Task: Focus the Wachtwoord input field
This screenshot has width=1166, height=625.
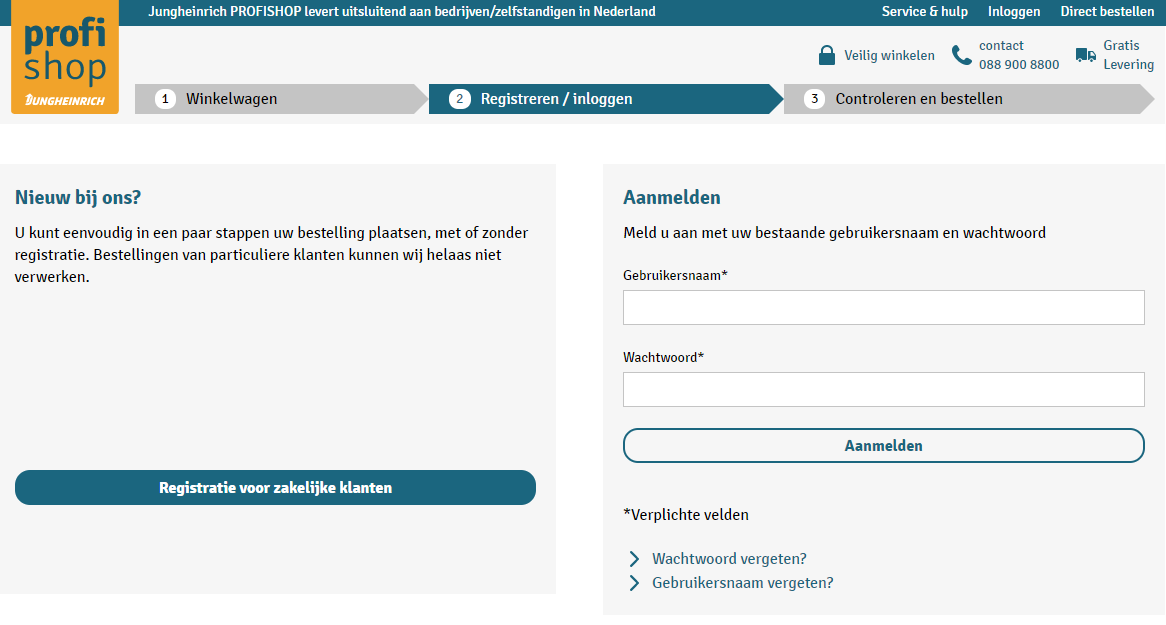Action: [x=883, y=389]
